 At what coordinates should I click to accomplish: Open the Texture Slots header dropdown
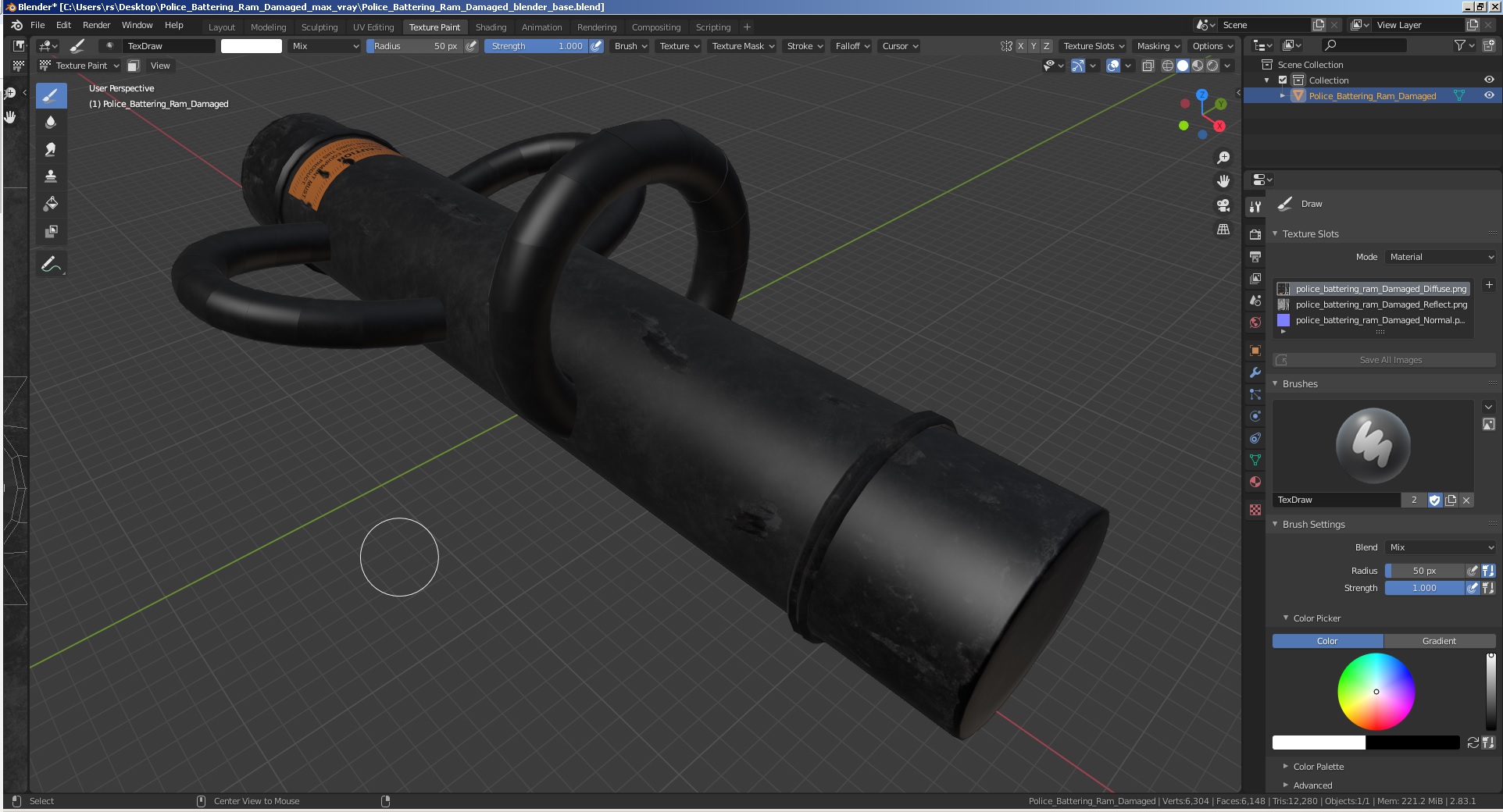(1094, 46)
